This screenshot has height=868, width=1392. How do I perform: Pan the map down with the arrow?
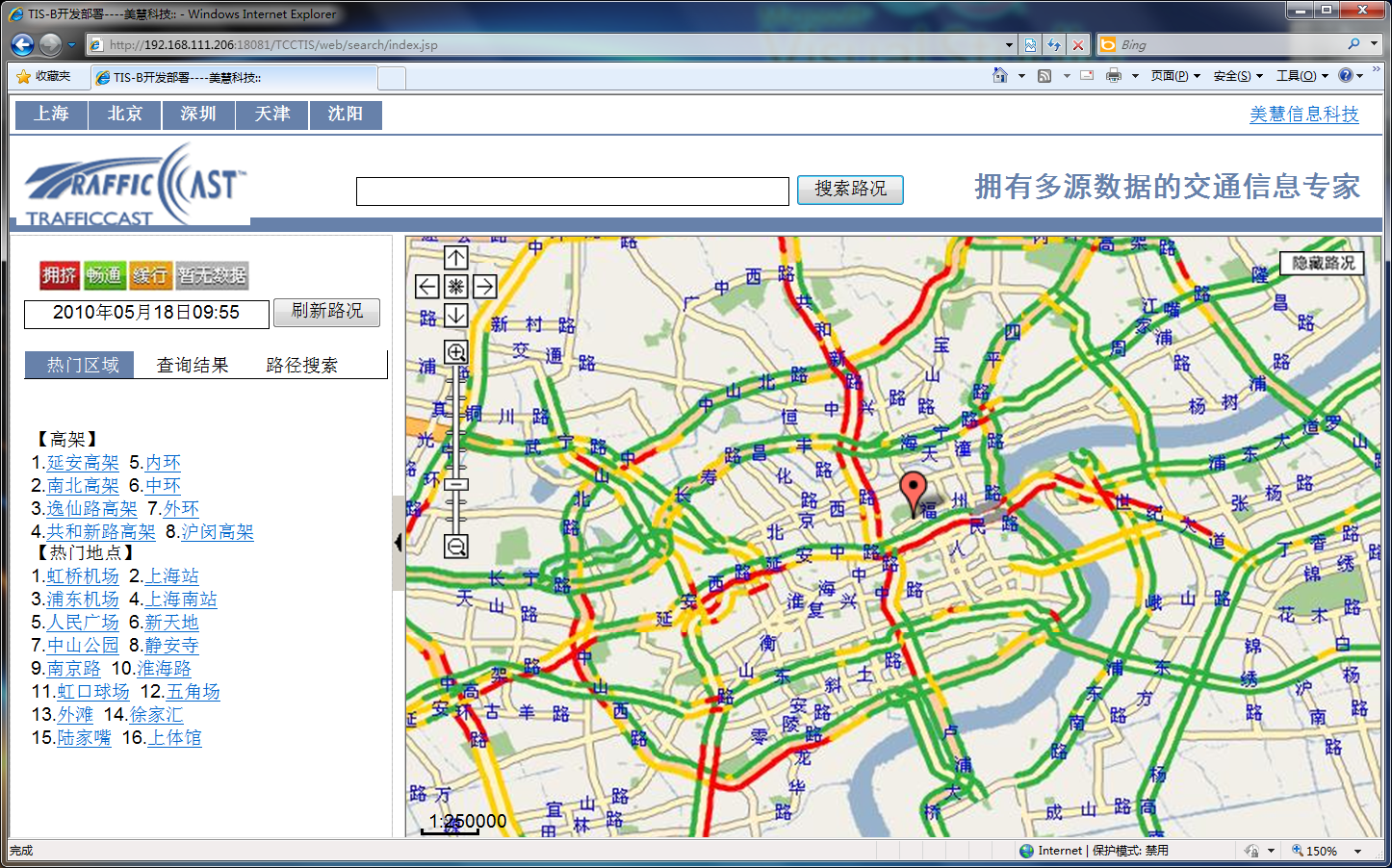point(456,315)
